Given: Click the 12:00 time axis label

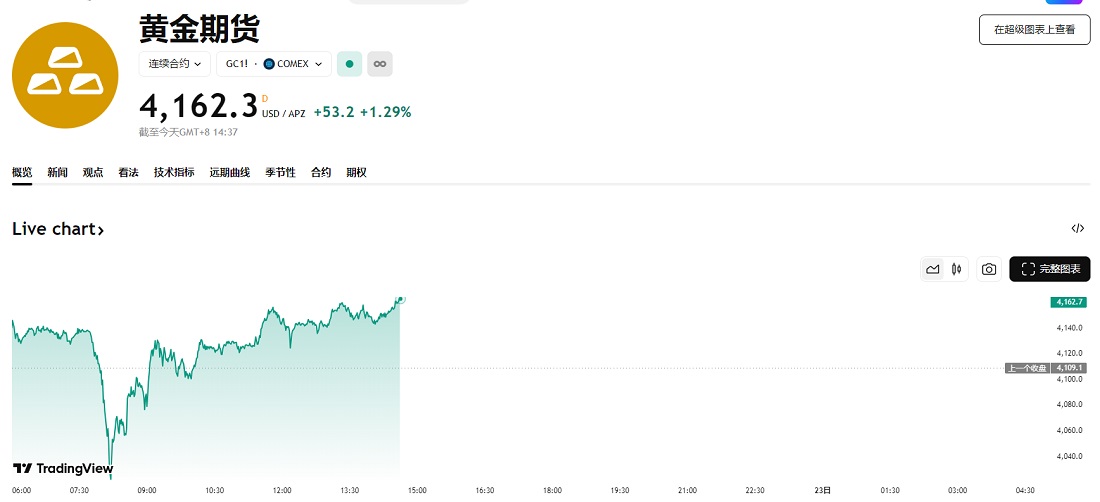Looking at the screenshot, I should pyautogui.click(x=282, y=491).
